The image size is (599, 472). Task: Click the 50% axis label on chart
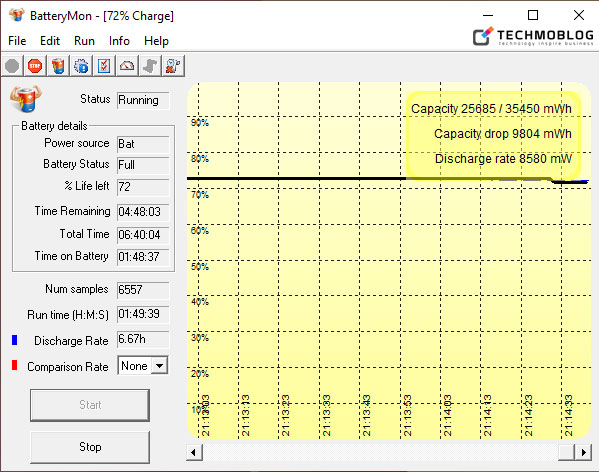point(200,267)
